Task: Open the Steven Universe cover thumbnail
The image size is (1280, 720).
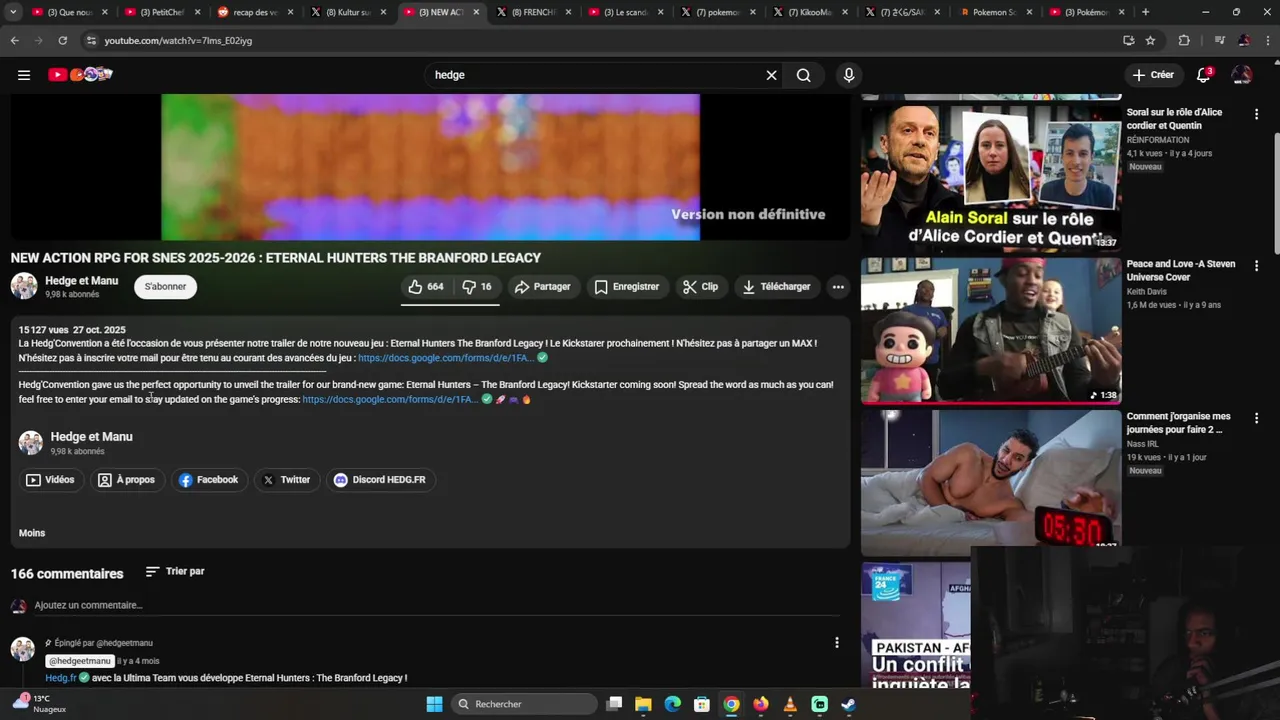Action: 991,330
